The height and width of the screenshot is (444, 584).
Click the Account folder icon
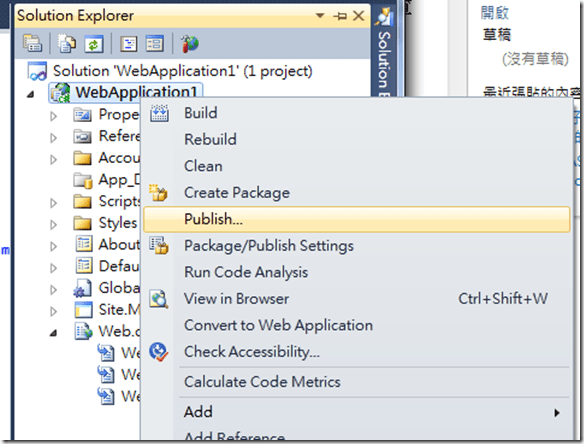[82, 158]
